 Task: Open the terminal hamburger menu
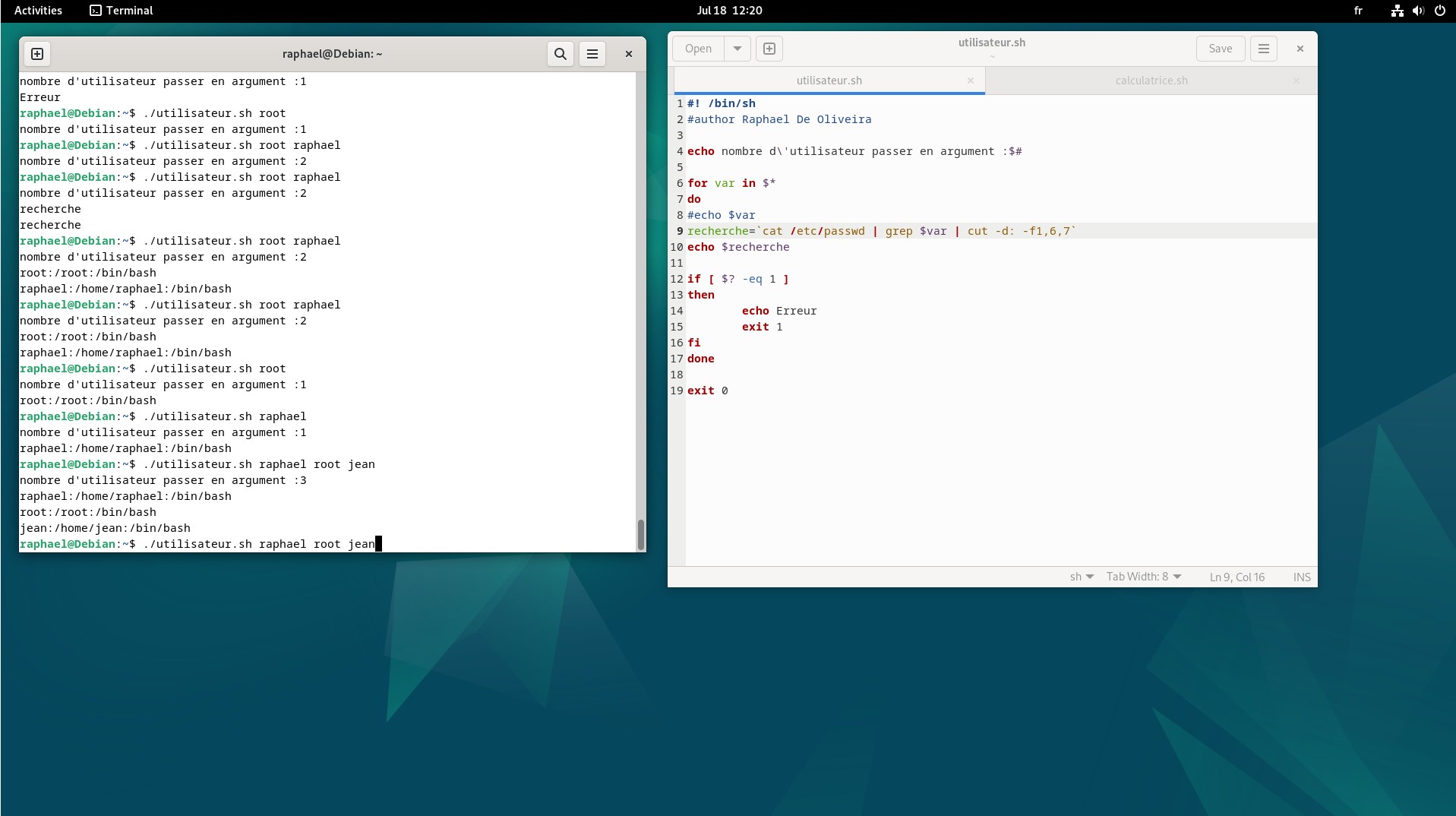pos(592,54)
